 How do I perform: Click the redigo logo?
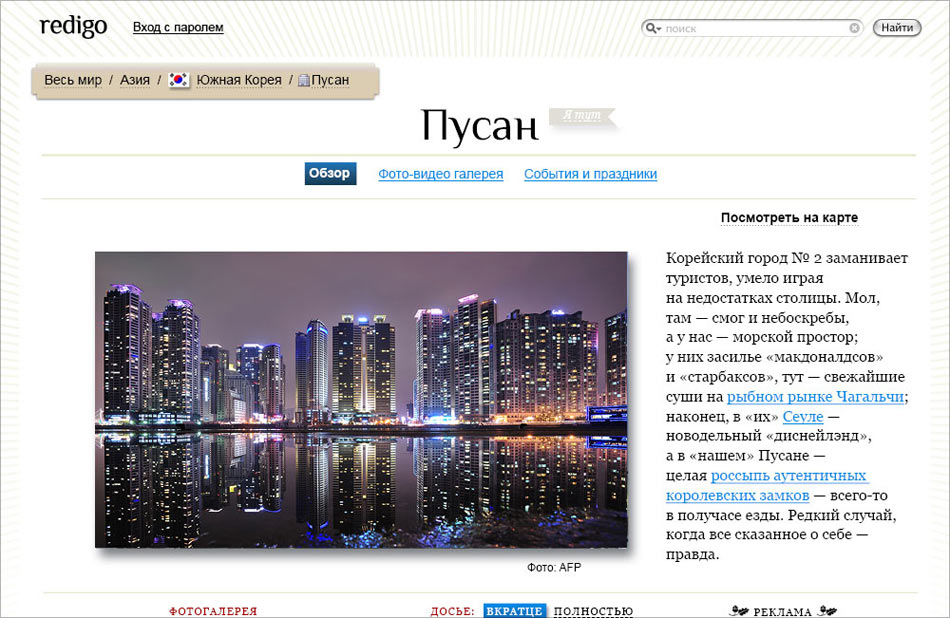[73, 27]
